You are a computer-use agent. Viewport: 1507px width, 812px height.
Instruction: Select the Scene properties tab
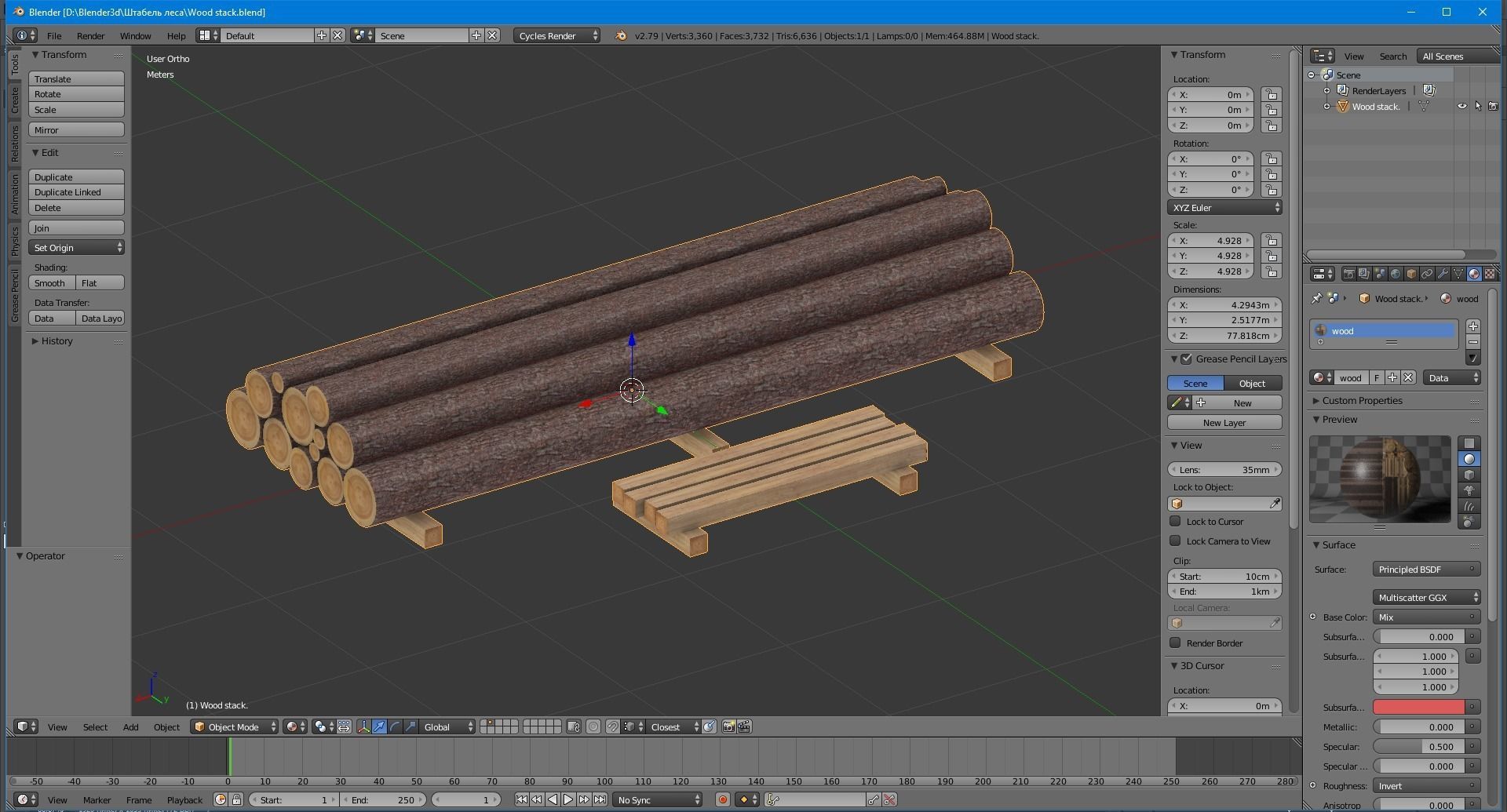point(1379,273)
